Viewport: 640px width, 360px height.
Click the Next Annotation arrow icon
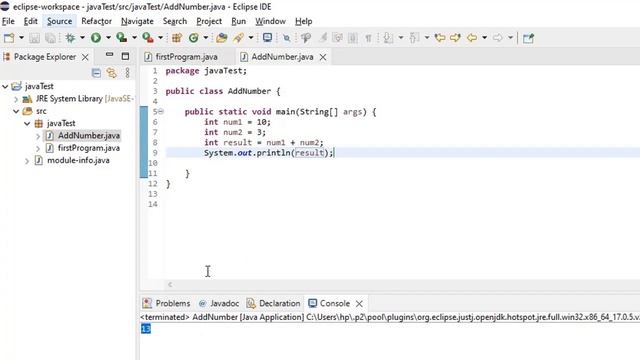pyautogui.click(x=388, y=38)
